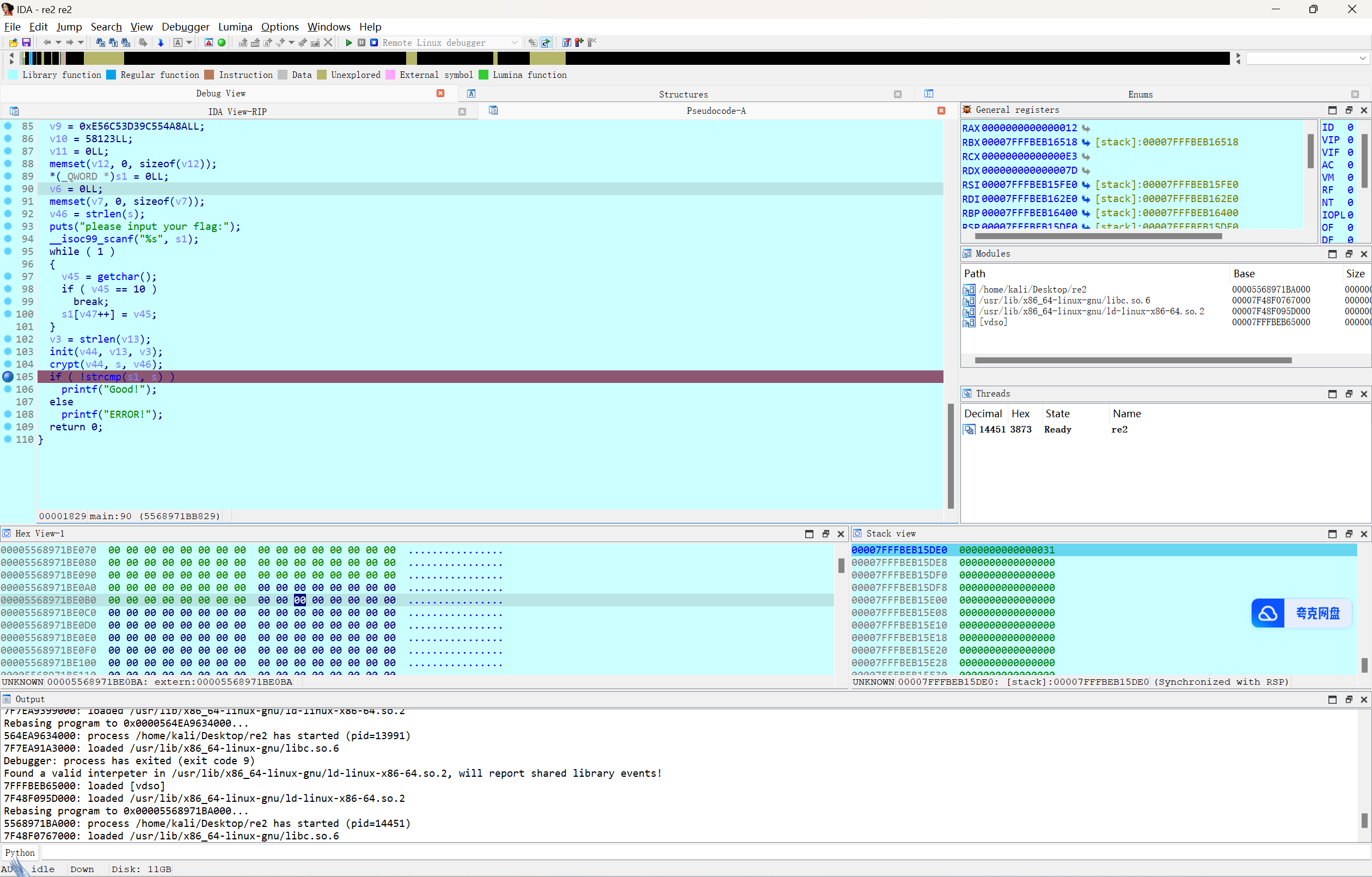Terminate process with blue stop button

point(374,43)
